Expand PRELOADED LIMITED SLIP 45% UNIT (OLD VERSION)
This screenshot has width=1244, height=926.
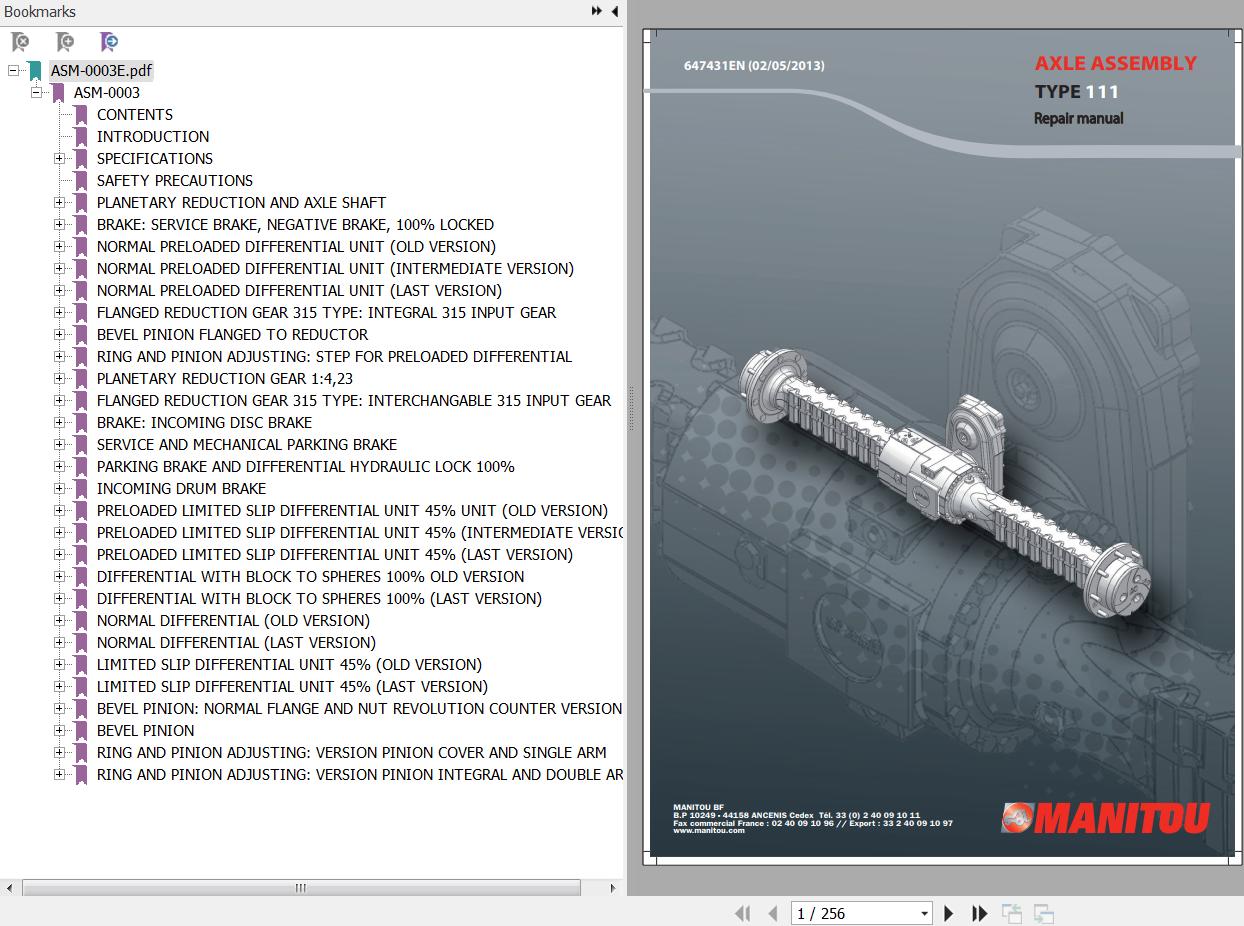tap(59, 510)
